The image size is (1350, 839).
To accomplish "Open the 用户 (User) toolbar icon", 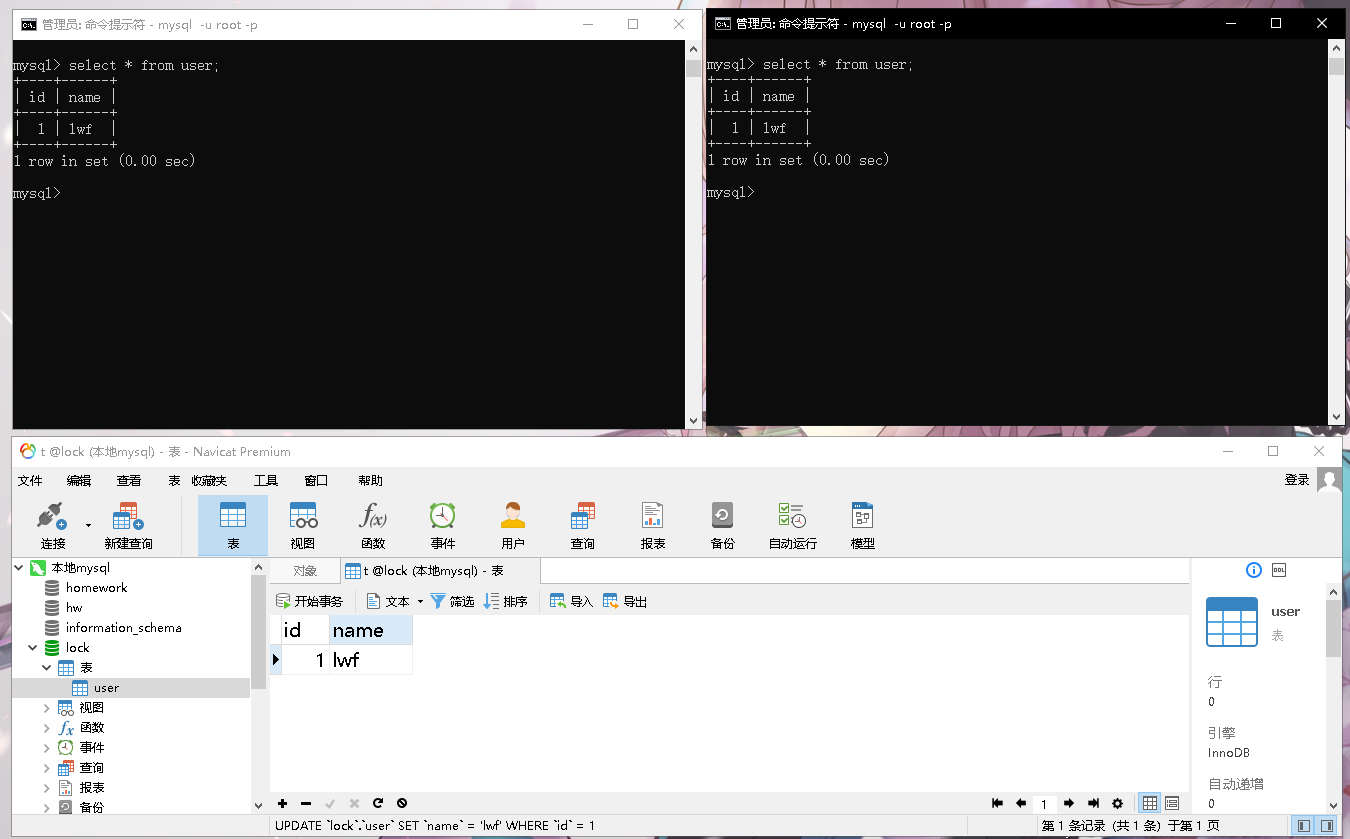I will tap(513, 525).
